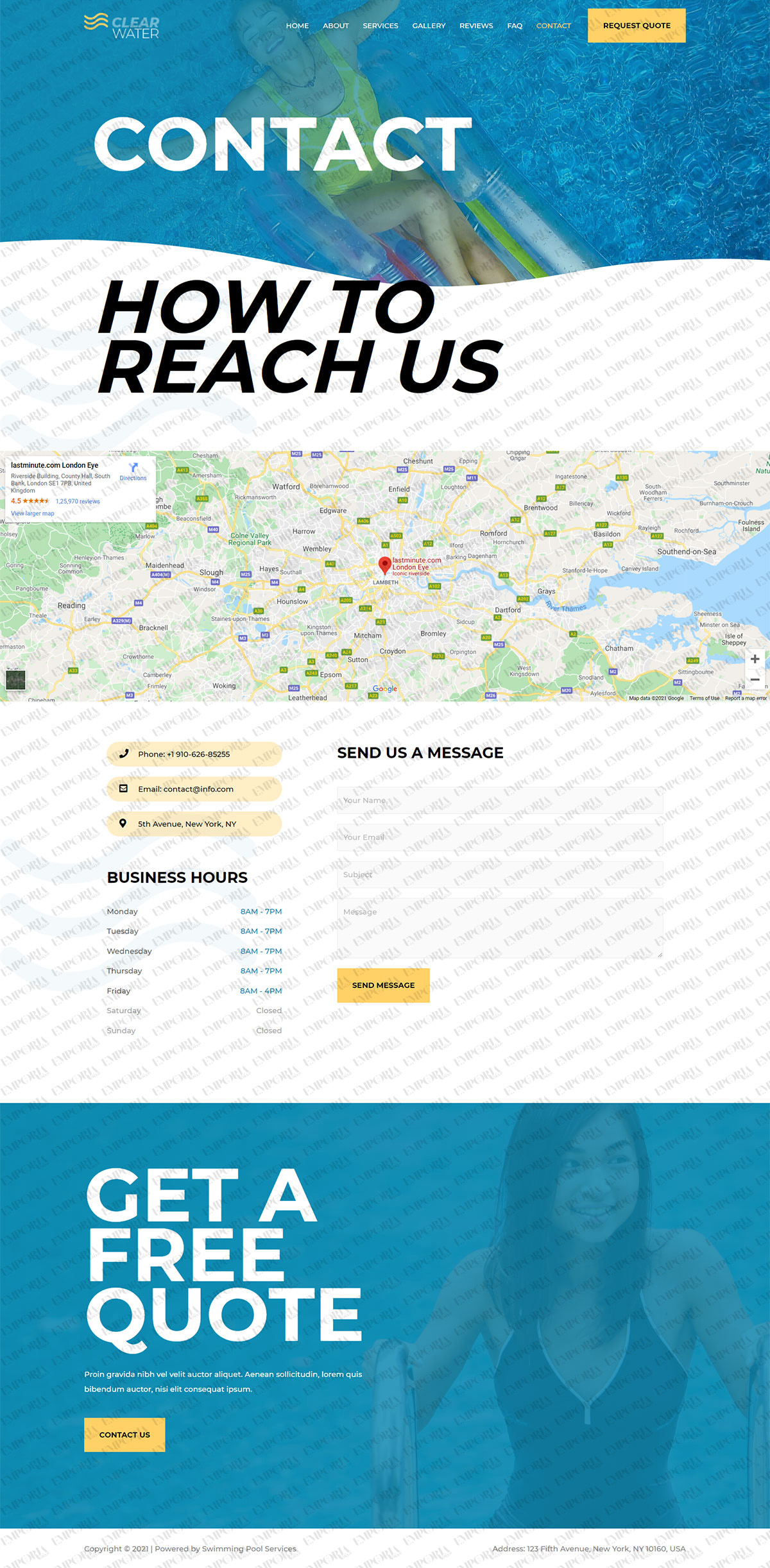Click the red London Eye map pin
Image resolution: width=770 pixels, height=1568 pixels.
(x=384, y=565)
